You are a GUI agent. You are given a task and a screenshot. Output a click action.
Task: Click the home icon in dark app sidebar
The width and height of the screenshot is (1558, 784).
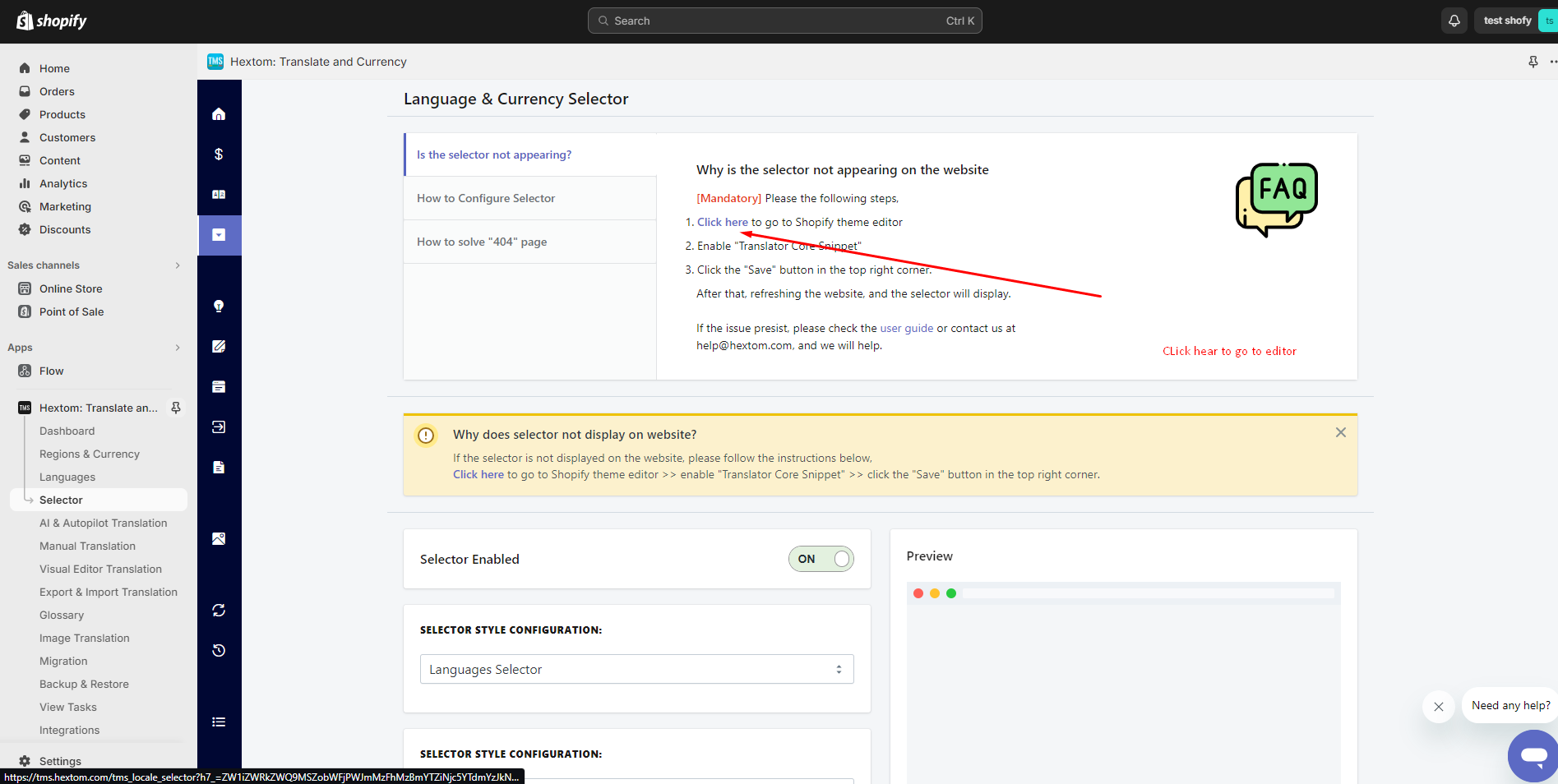coord(219,114)
